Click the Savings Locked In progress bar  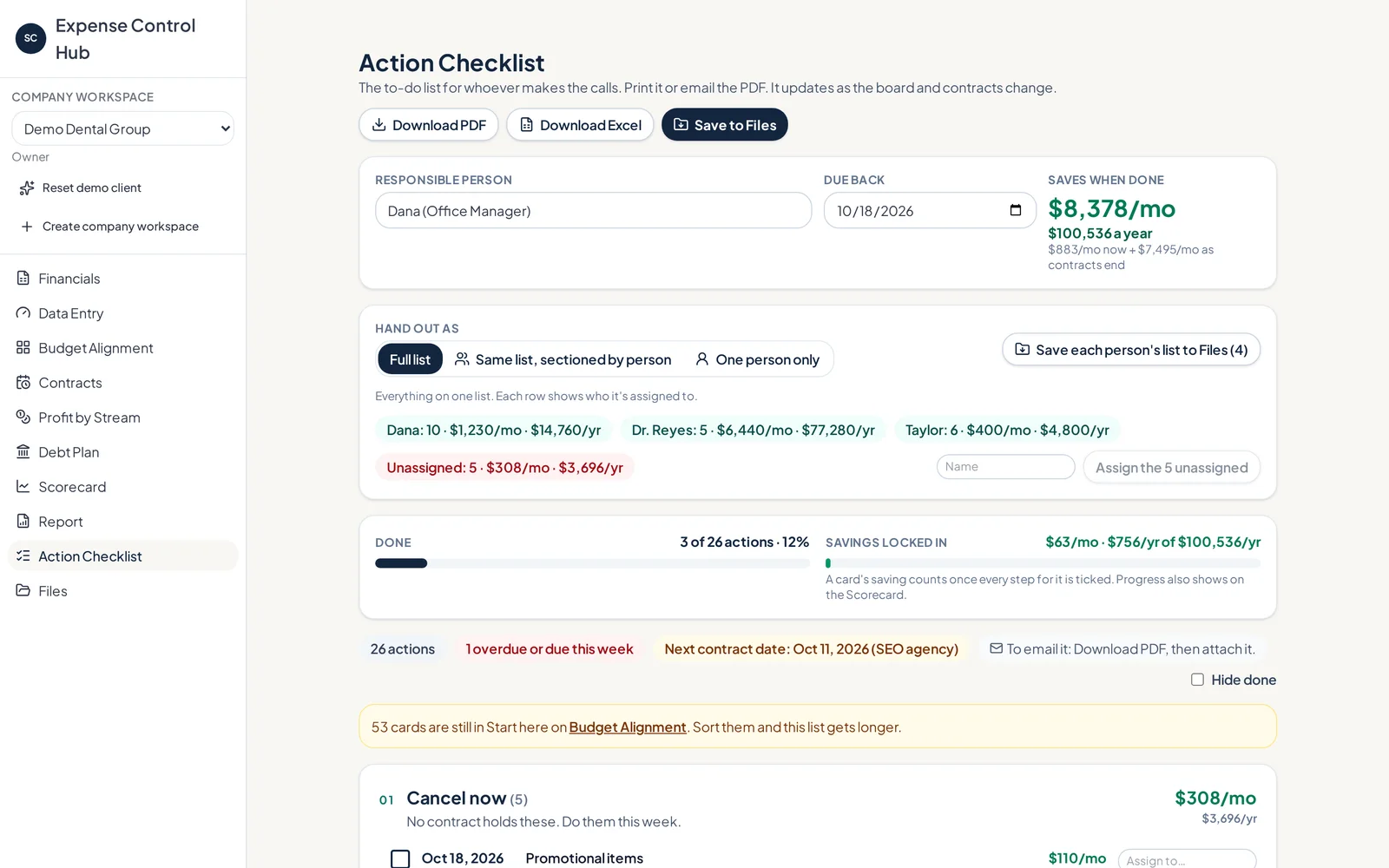click(x=1043, y=563)
